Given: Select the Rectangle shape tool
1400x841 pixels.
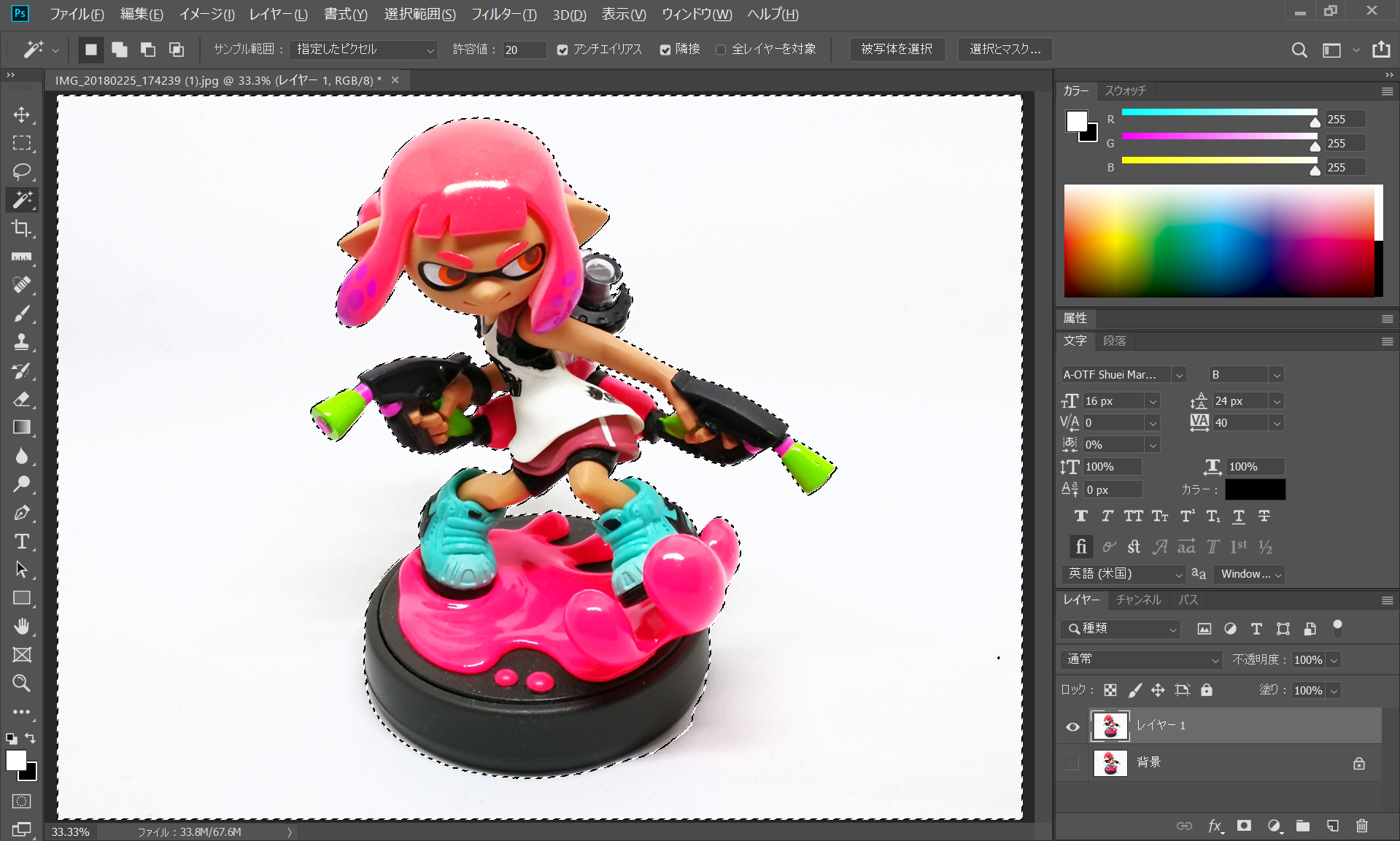Looking at the screenshot, I should (22, 598).
